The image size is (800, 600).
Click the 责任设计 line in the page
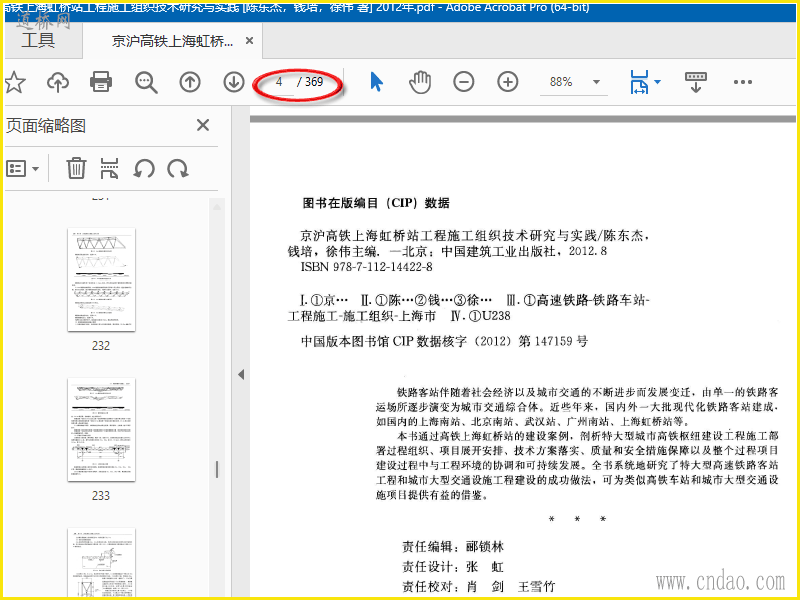click(x=453, y=567)
